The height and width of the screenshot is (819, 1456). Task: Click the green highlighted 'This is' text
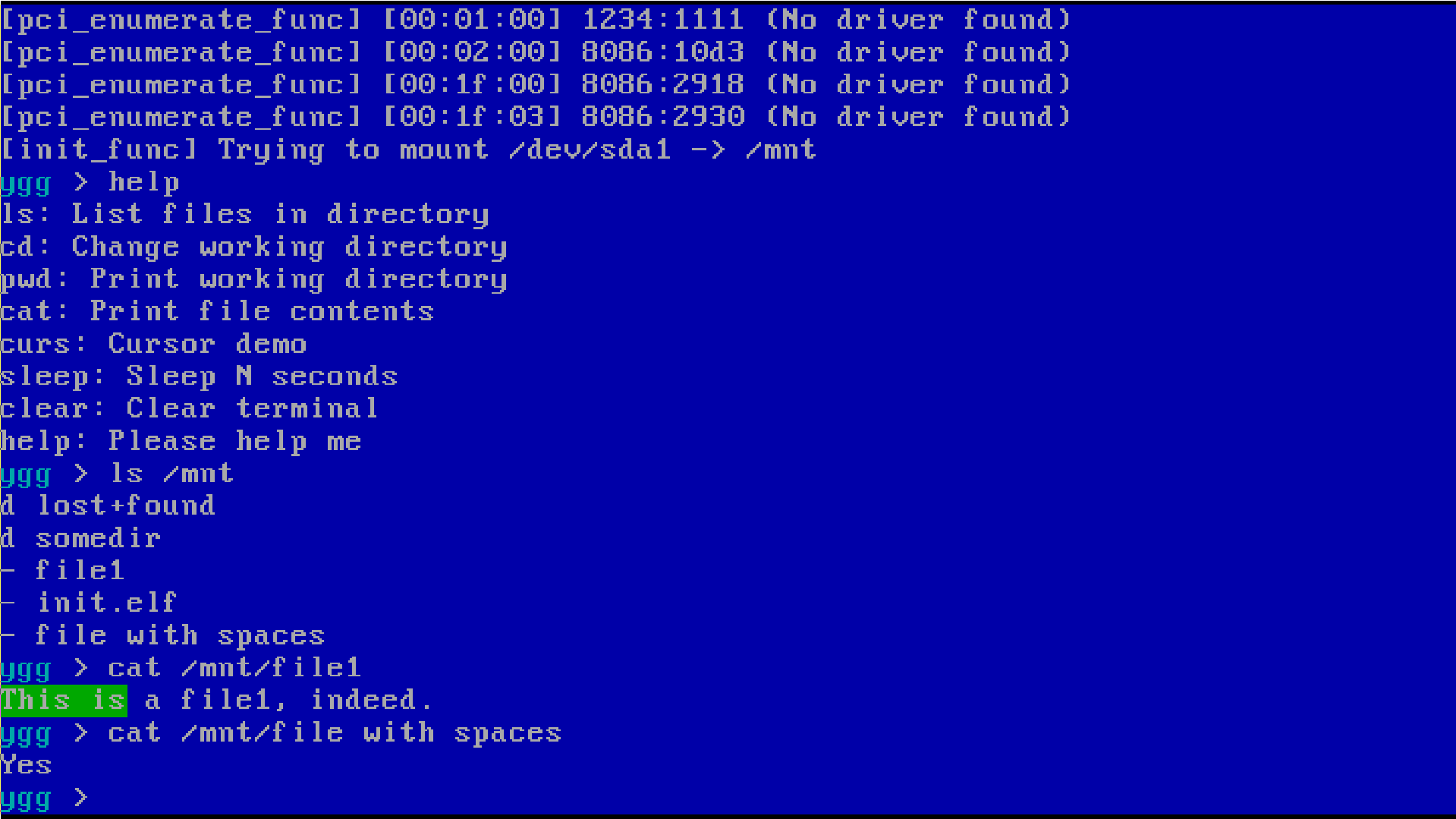click(x=64, y=700)
